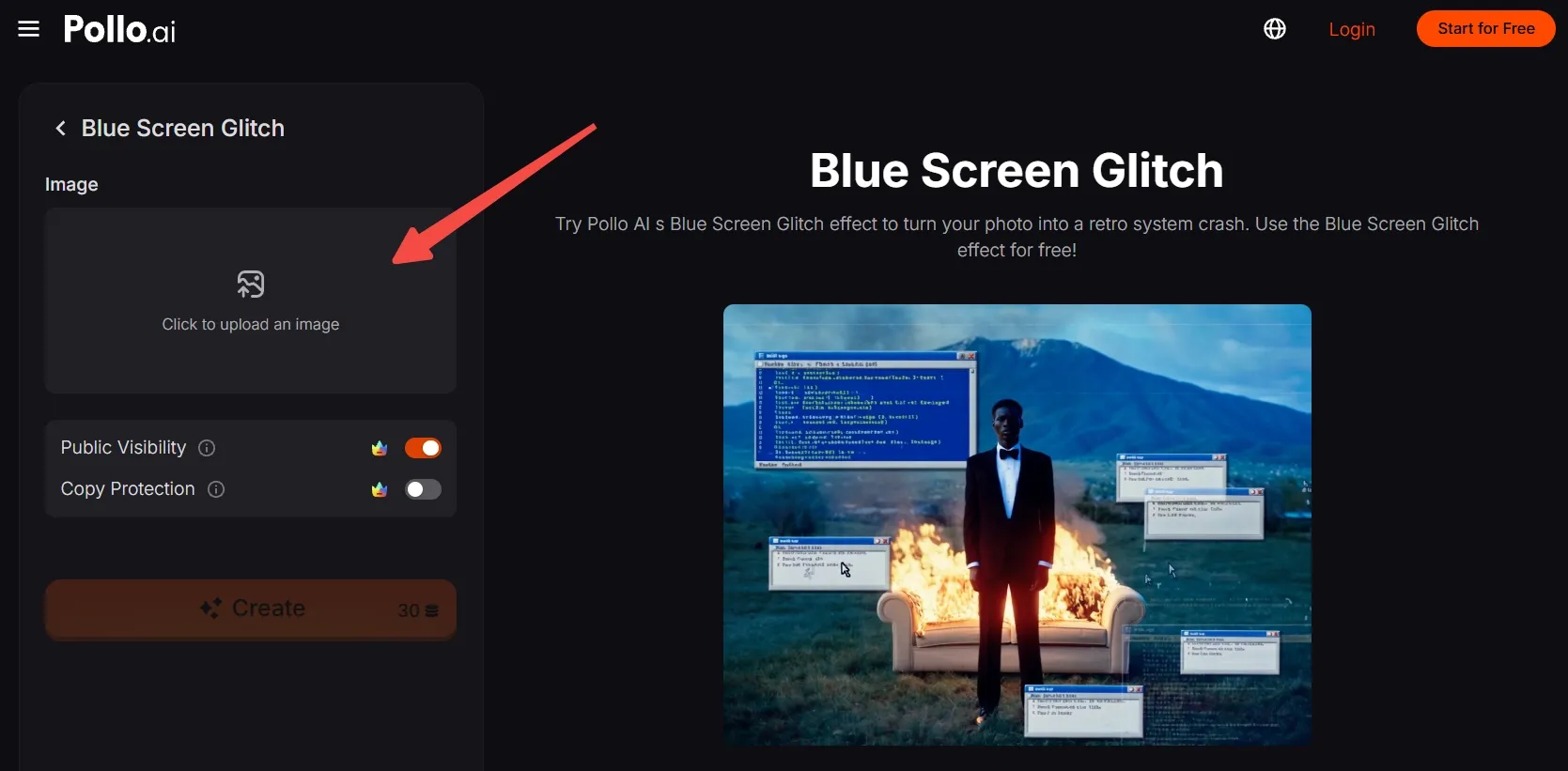Show info for Public Visibility

tap(207, 448)
